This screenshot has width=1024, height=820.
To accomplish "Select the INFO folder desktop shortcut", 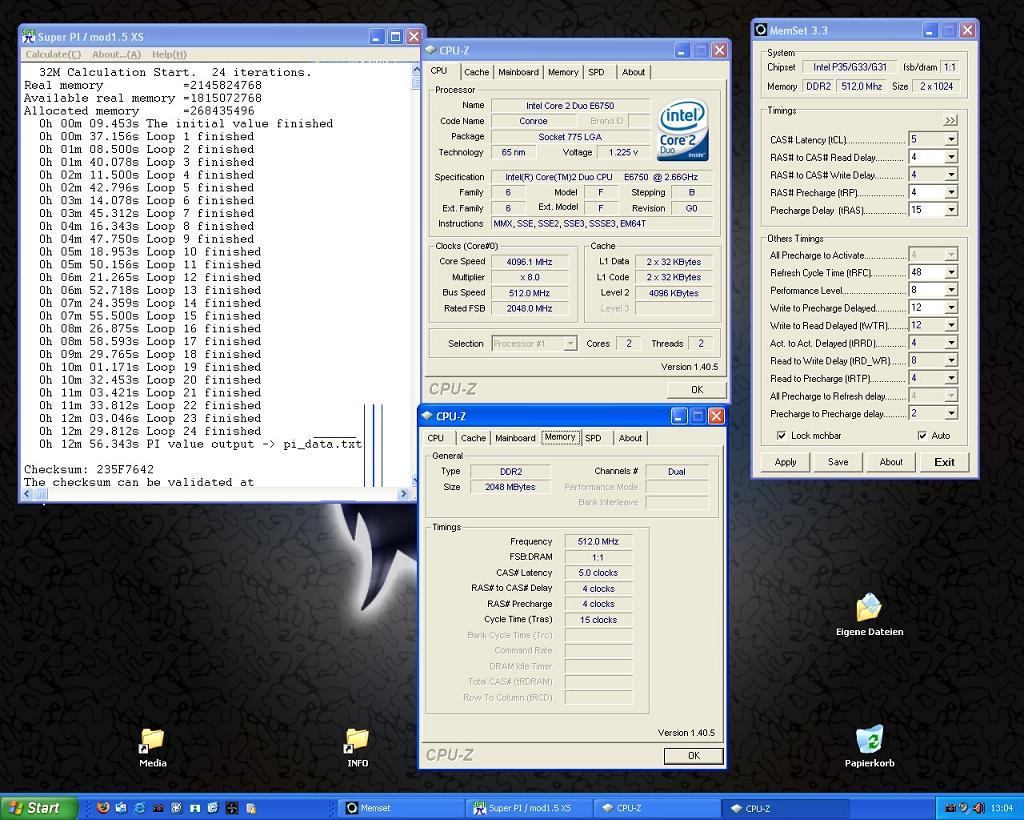I will coord(357,748).
